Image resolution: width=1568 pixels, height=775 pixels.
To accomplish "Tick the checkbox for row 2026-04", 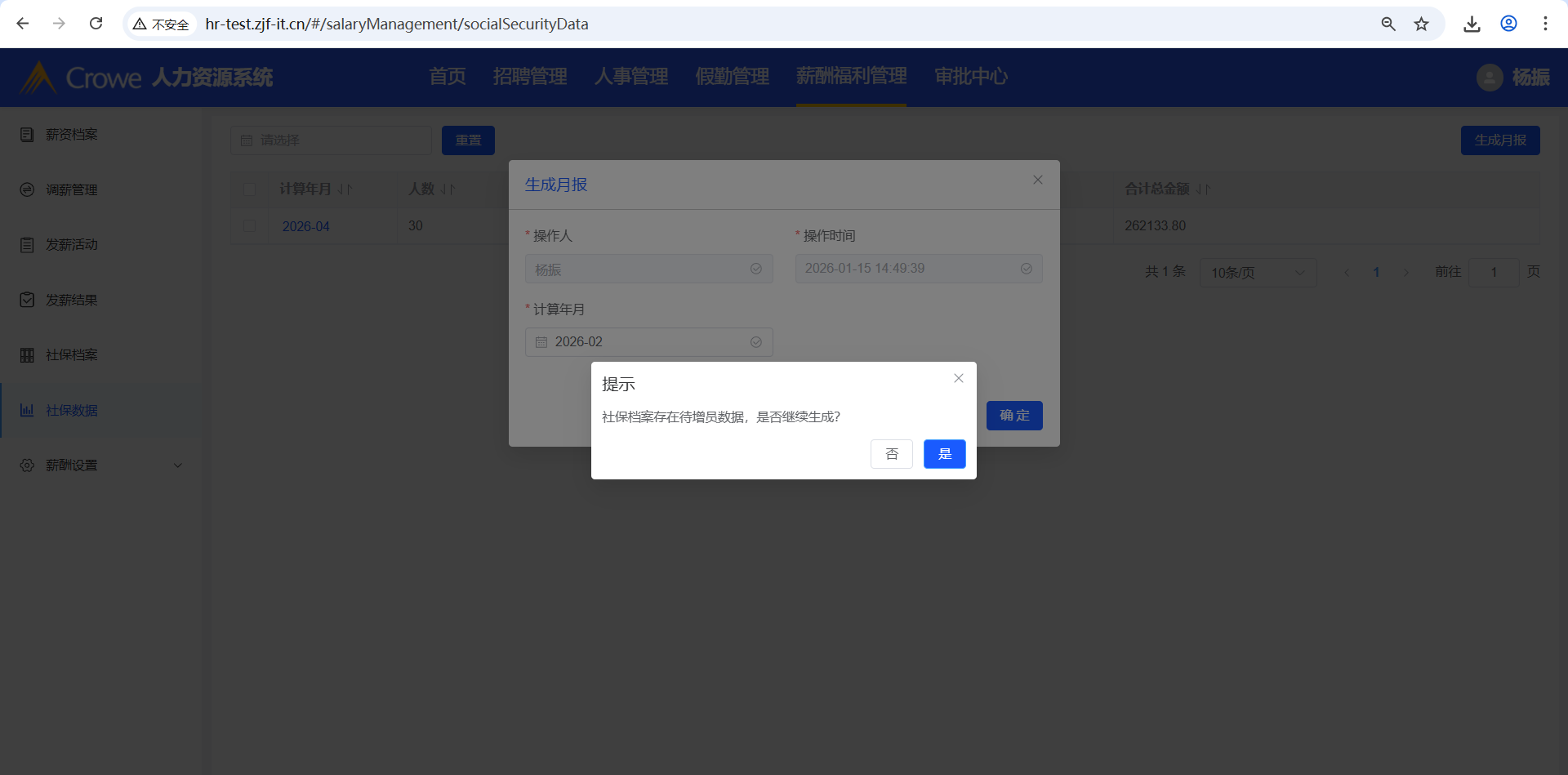I will click(x=250, y=226).
